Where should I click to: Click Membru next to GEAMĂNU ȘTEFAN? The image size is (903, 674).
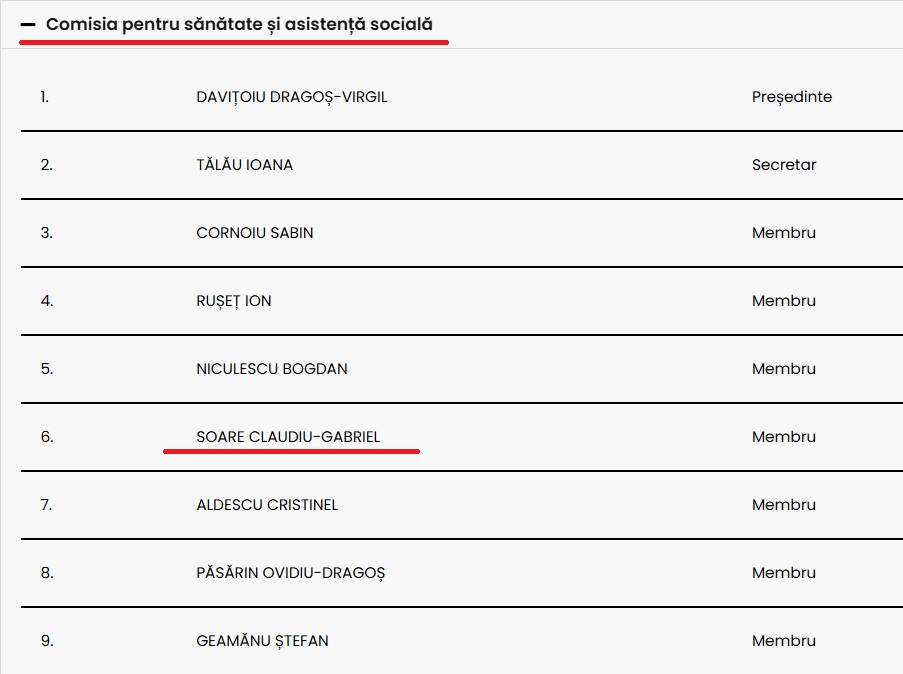tap(783, 641)
